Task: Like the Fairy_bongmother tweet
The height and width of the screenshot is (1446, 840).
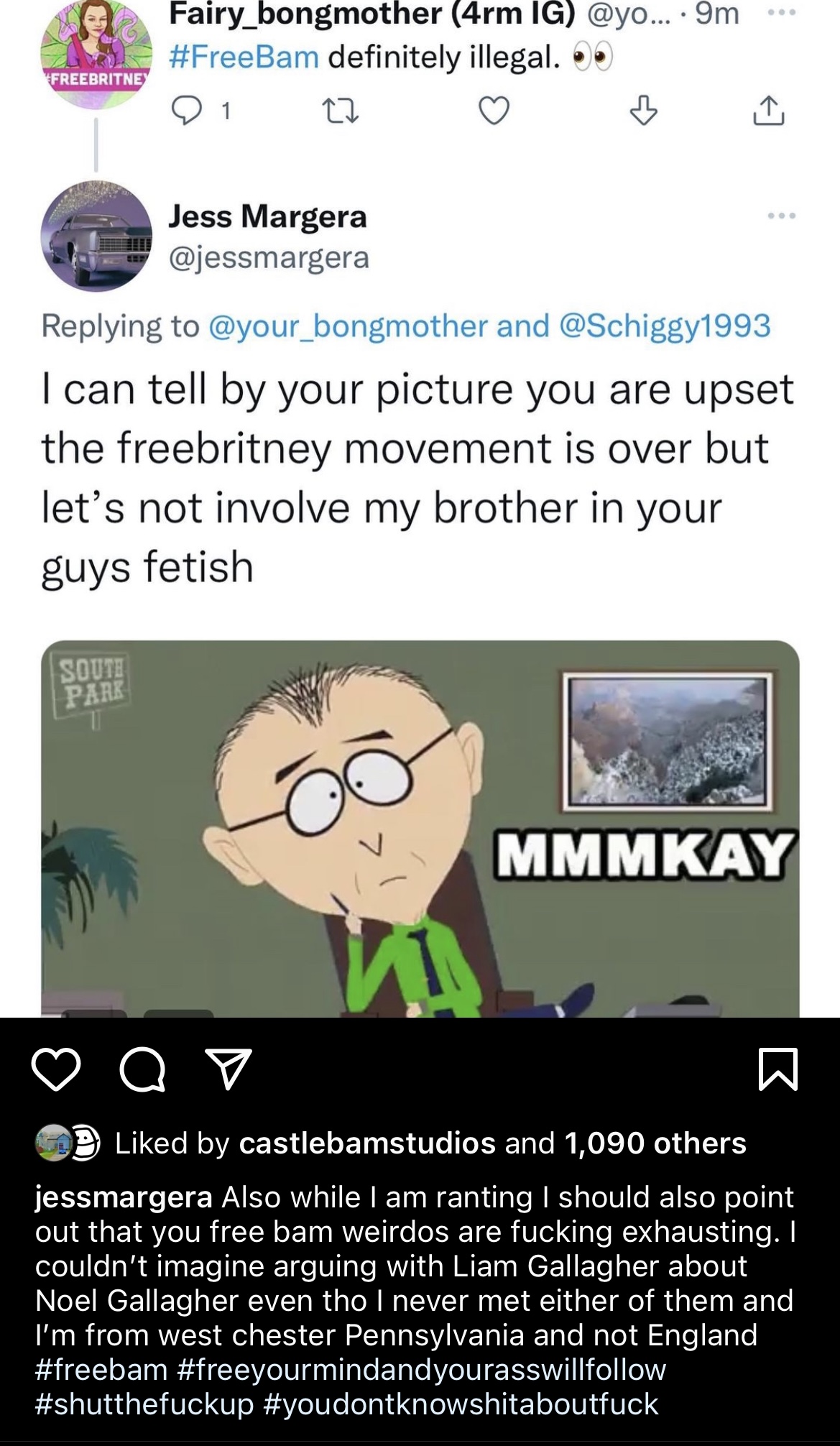Action: click(x=494, y=111)
